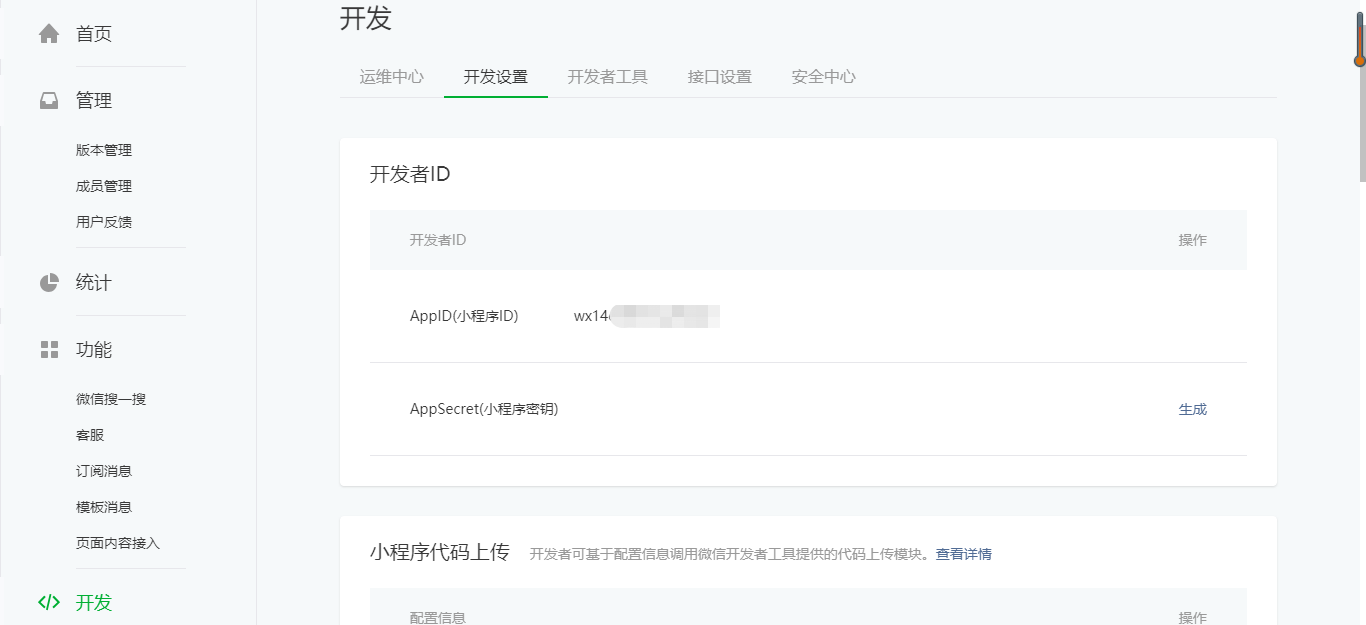
Task: Click the vertical page scrollbar
Action: [x=1360, y=110]
